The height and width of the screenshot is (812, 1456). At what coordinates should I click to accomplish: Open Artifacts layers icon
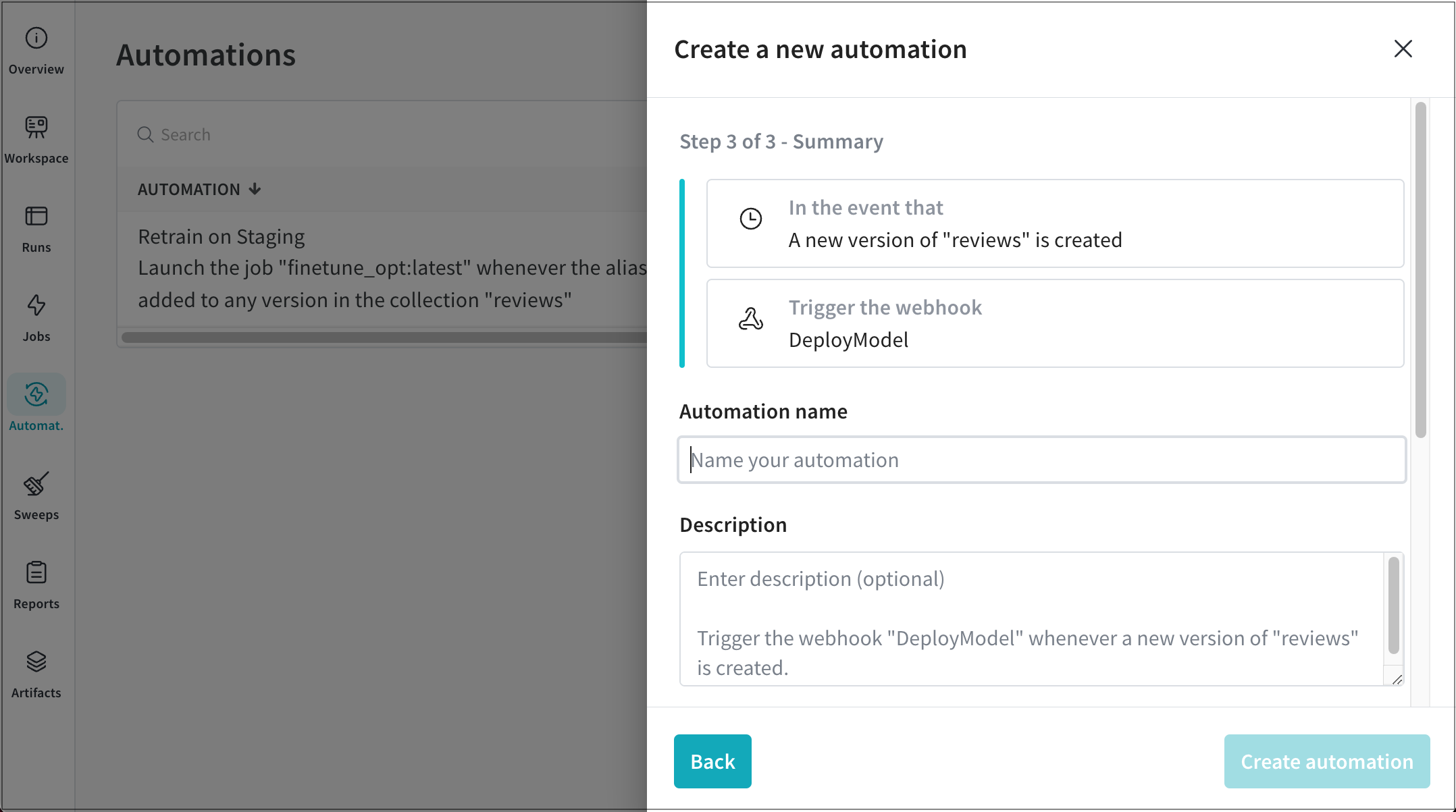click(36, 662)
